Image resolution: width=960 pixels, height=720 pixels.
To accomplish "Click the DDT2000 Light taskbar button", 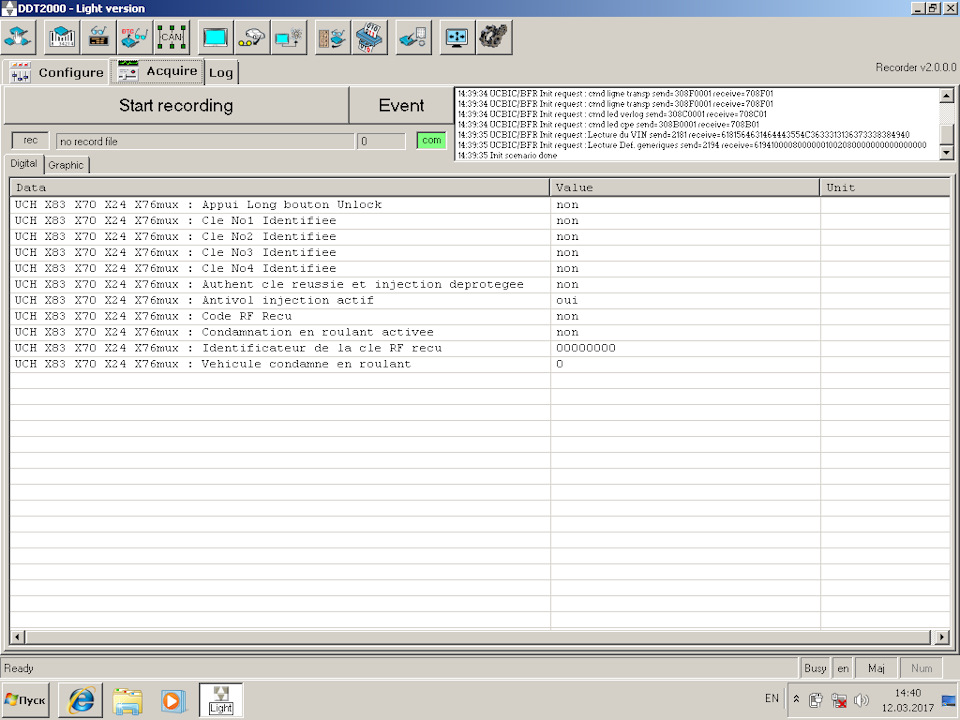I will pos(220,700).
